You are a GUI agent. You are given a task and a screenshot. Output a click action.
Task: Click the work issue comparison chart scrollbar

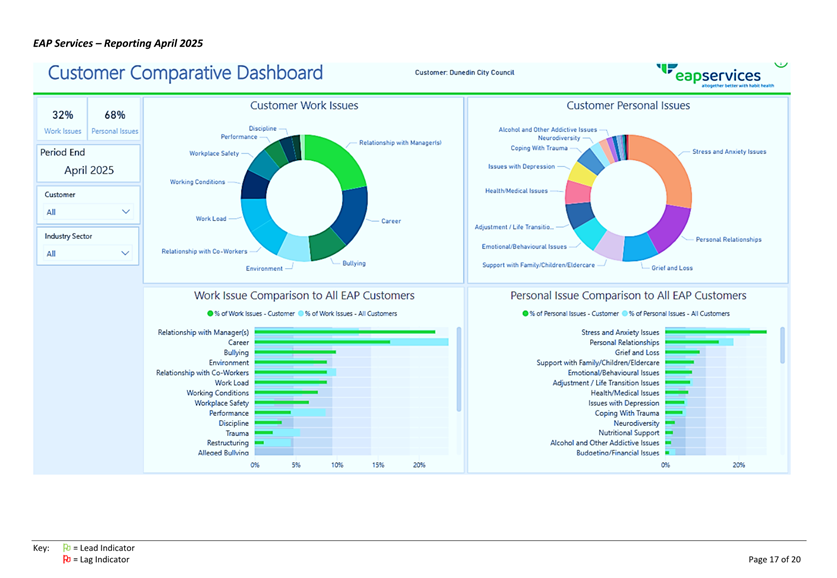(459, 368)
